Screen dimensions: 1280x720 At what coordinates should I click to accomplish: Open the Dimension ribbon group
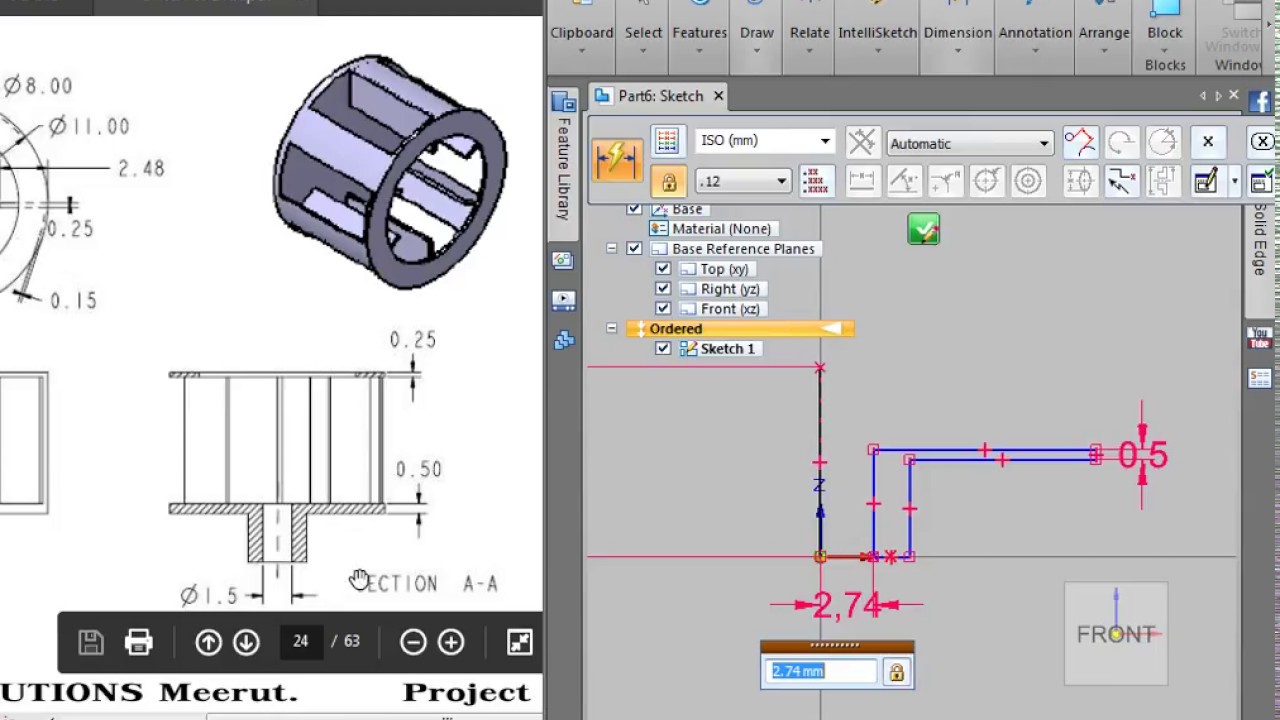(957, 40)
